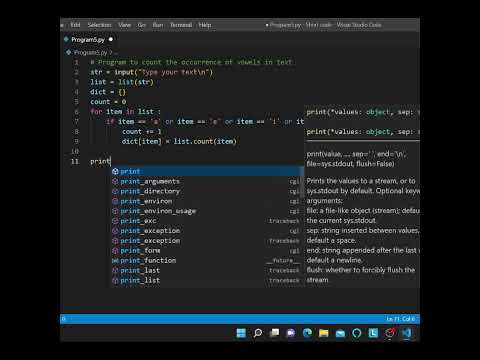Click the 'count = 0' line
The image size is (480, 360).
coord(108,102)
